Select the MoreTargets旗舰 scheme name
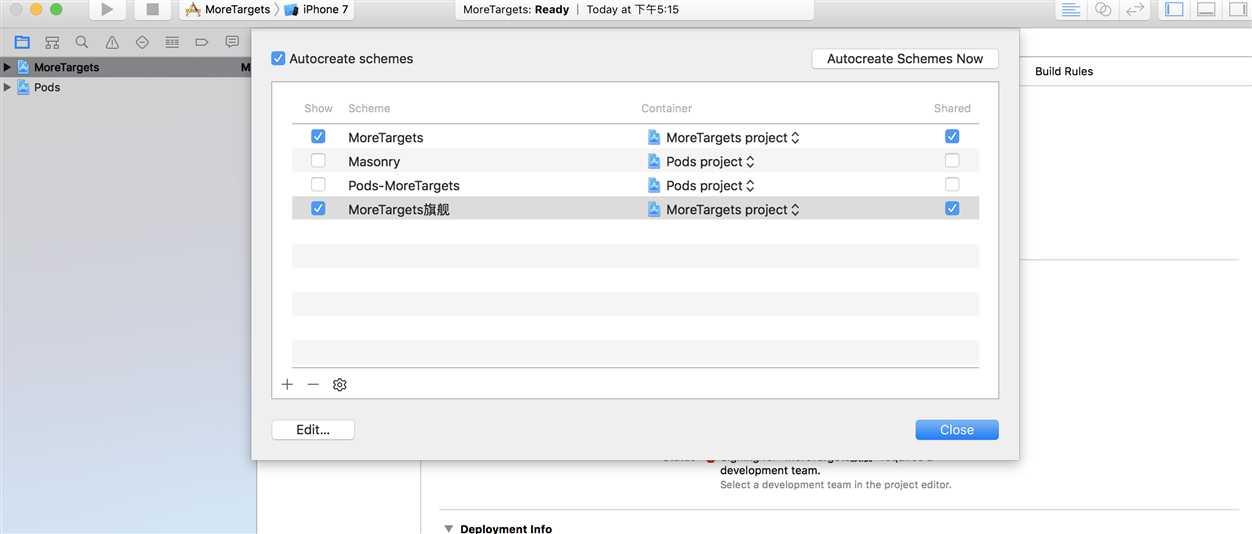Image resolution: width=1252 pixels, height=534 pixels. tap(399, 209)
